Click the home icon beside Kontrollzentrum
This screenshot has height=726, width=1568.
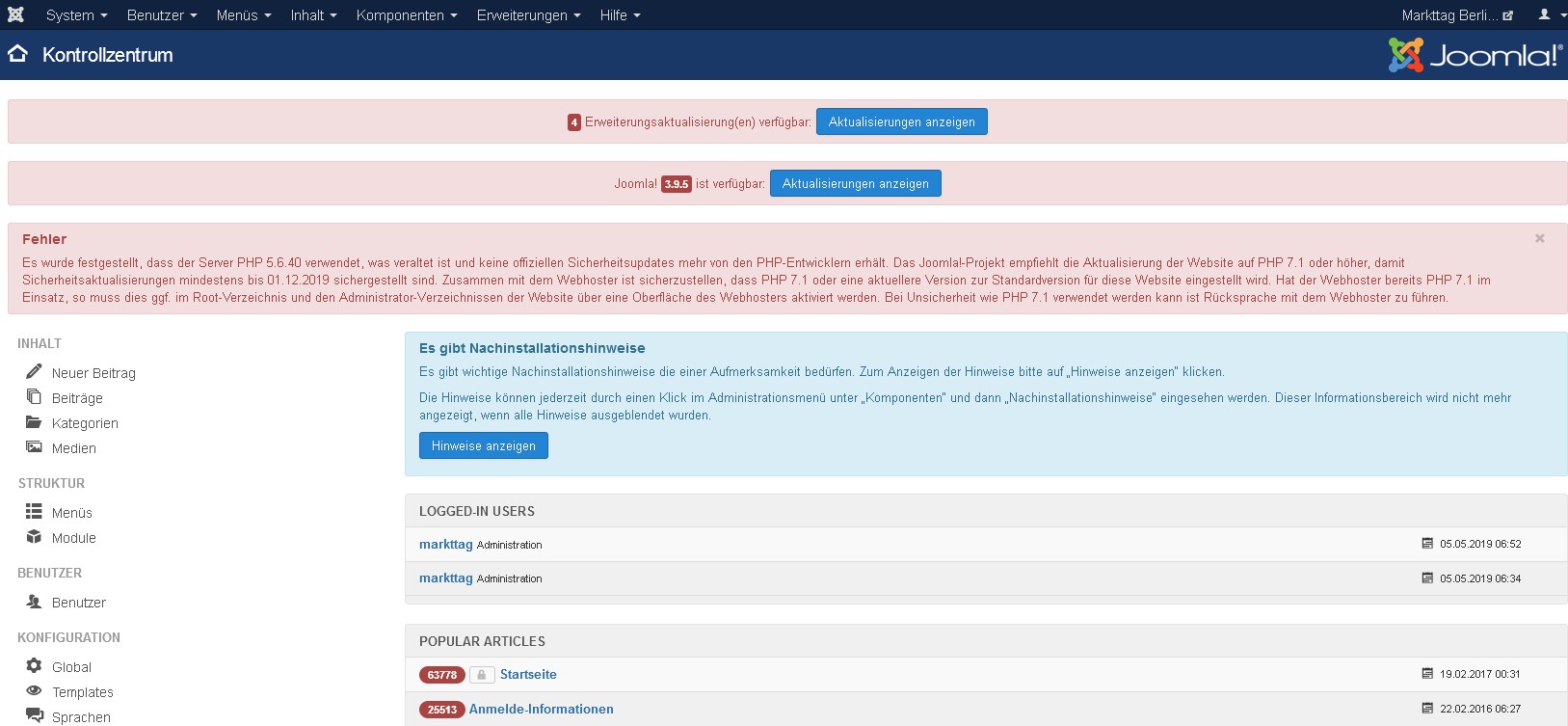(17, 54)
